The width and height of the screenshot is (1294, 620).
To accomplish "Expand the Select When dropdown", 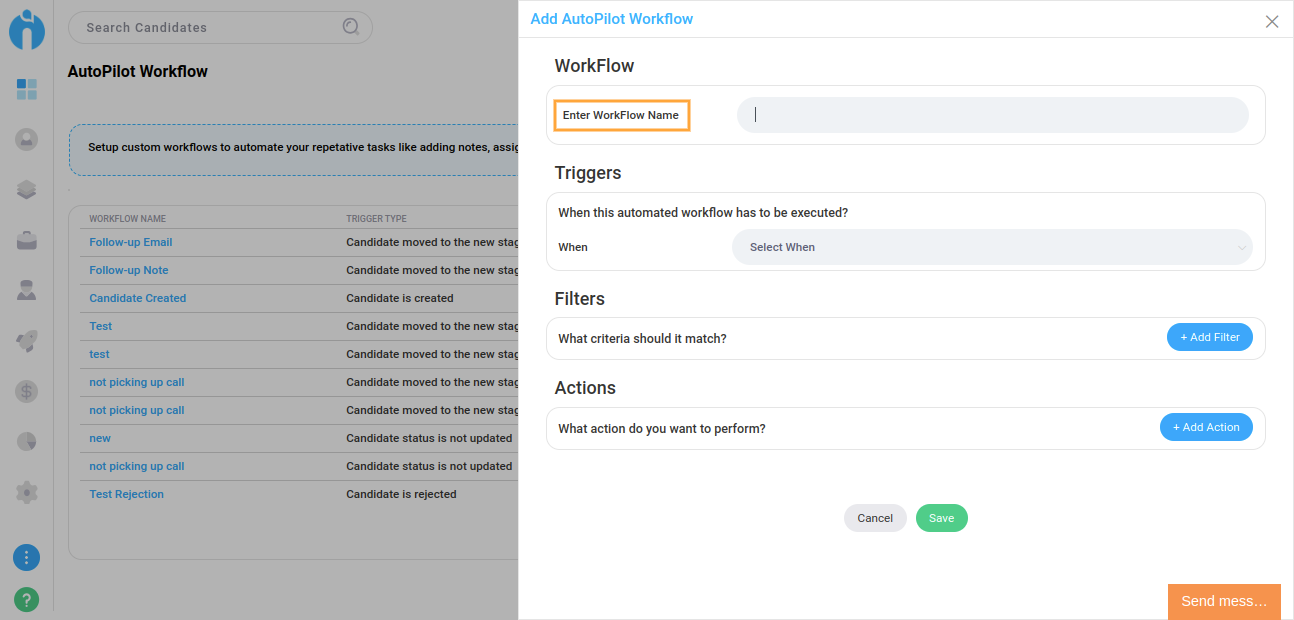I will pos(991,247).
